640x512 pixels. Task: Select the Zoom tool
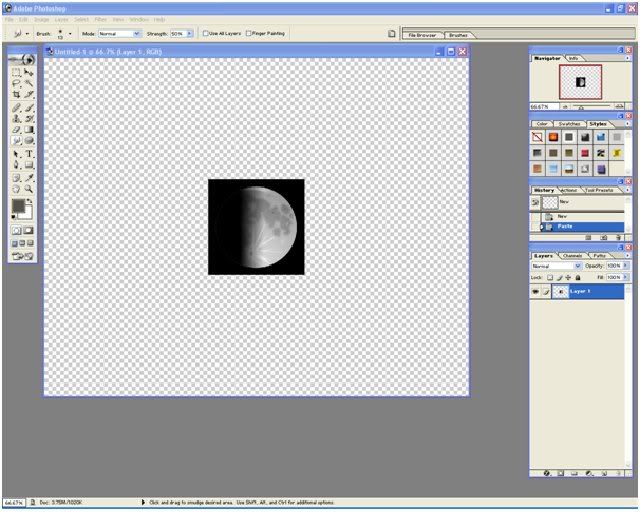click(x=29, y=189)
